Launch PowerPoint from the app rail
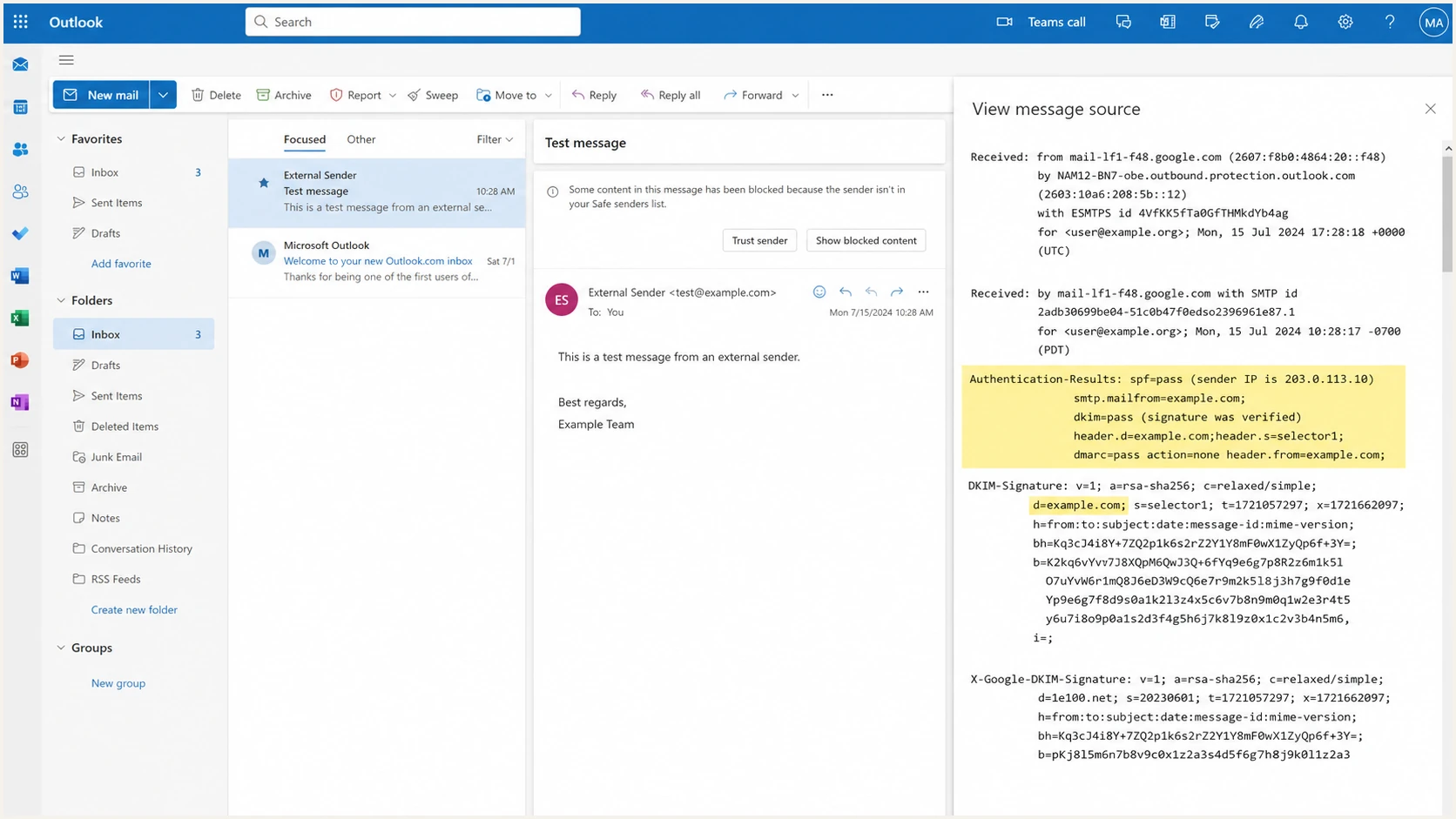The image size is (1456, 819). pos(20,360)
